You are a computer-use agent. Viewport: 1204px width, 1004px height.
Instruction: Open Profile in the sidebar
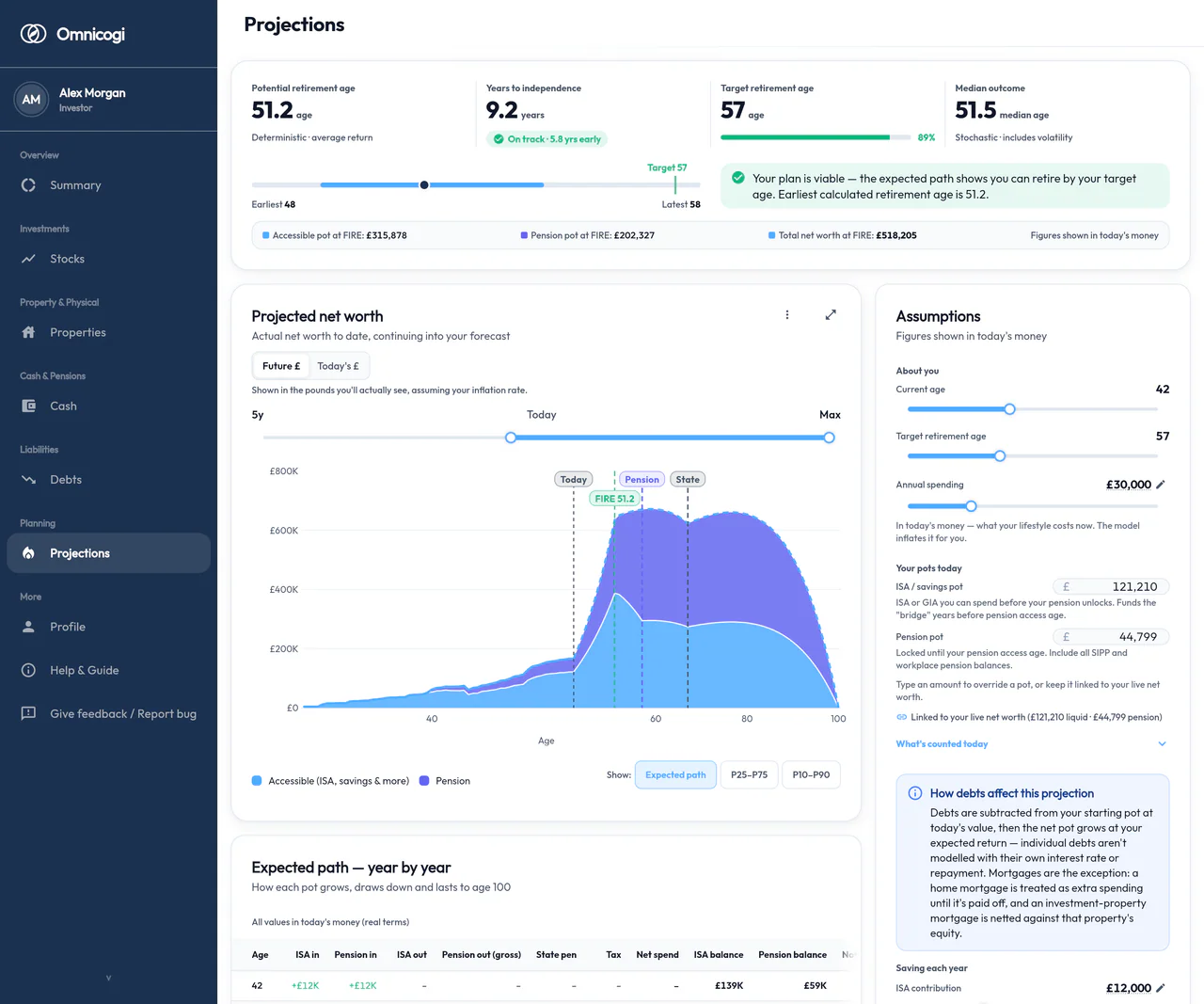click(x=108, y=627)
